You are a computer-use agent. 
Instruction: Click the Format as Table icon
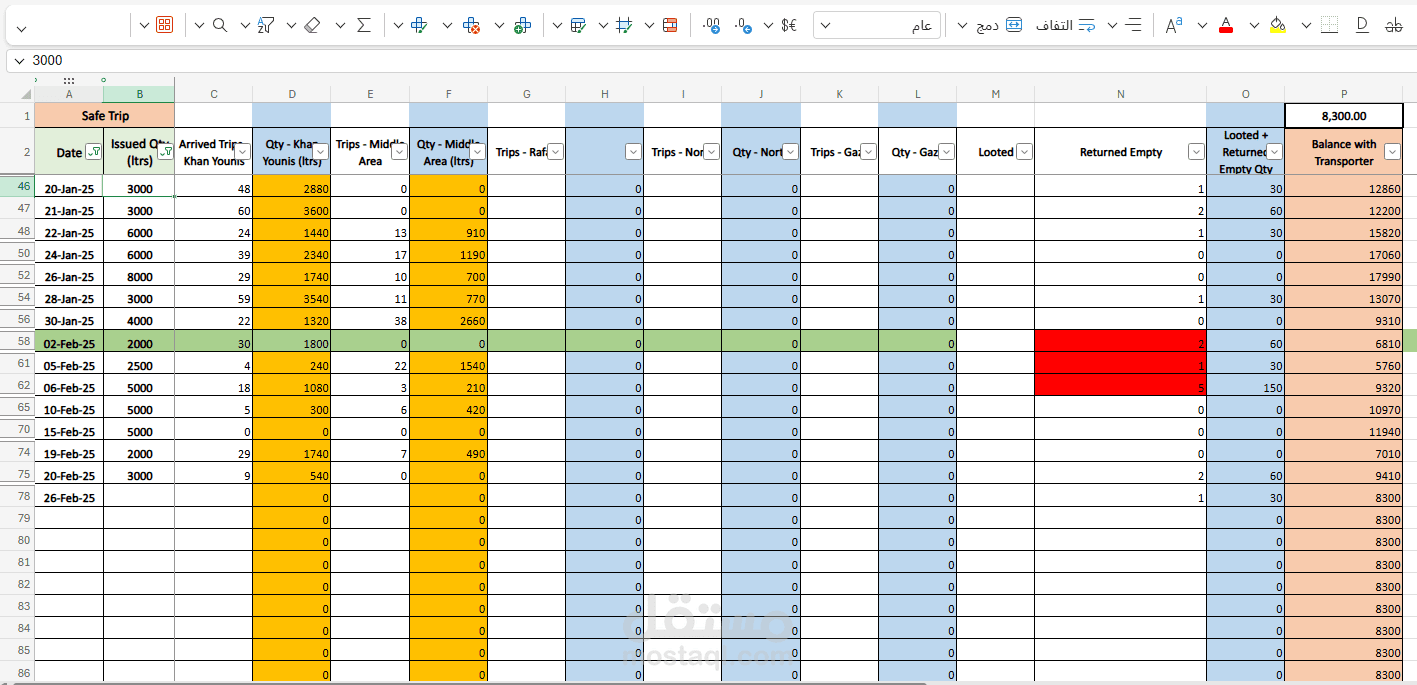(x=578, y=25)
